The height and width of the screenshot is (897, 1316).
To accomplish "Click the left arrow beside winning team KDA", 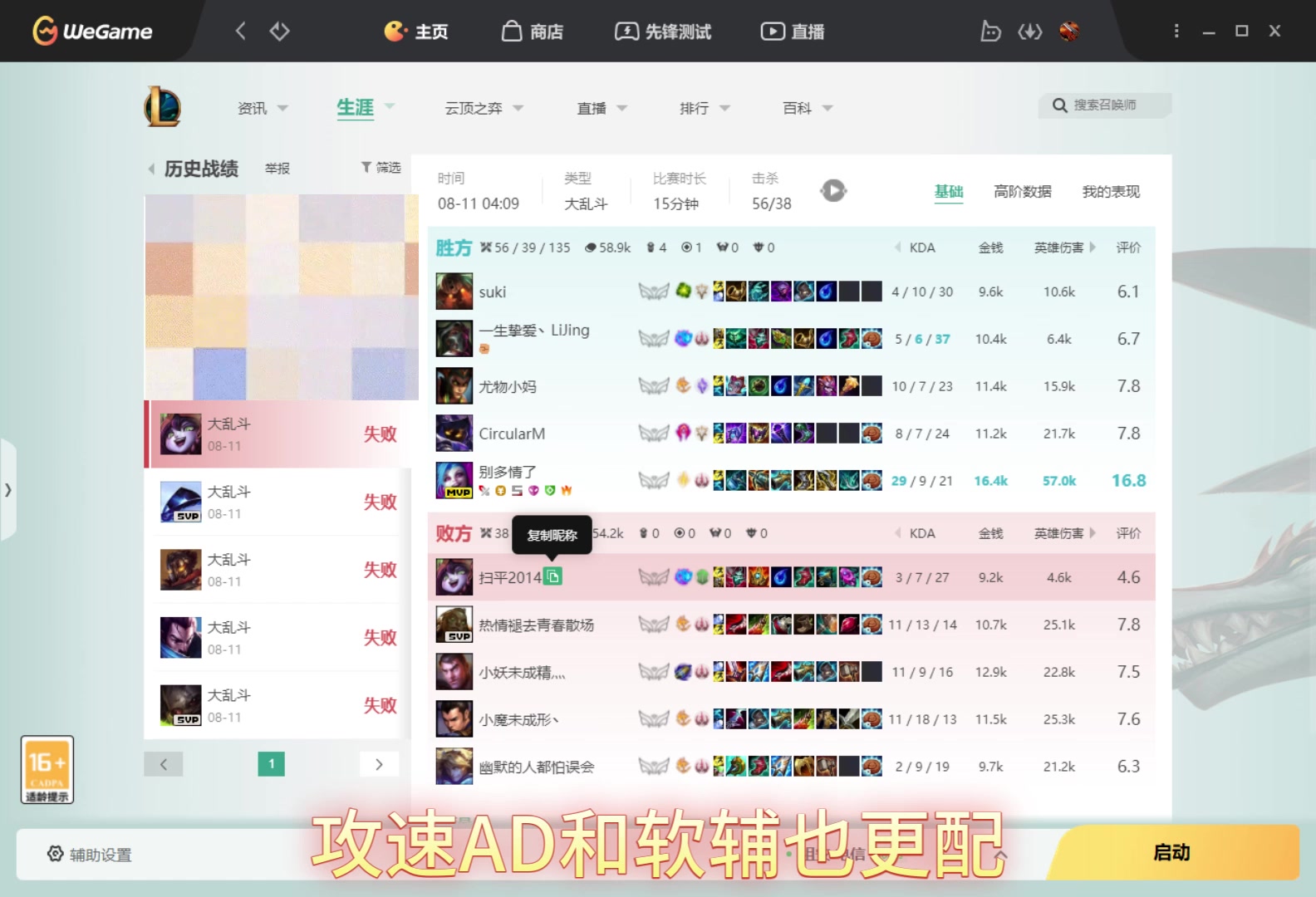I will [897, 248].
